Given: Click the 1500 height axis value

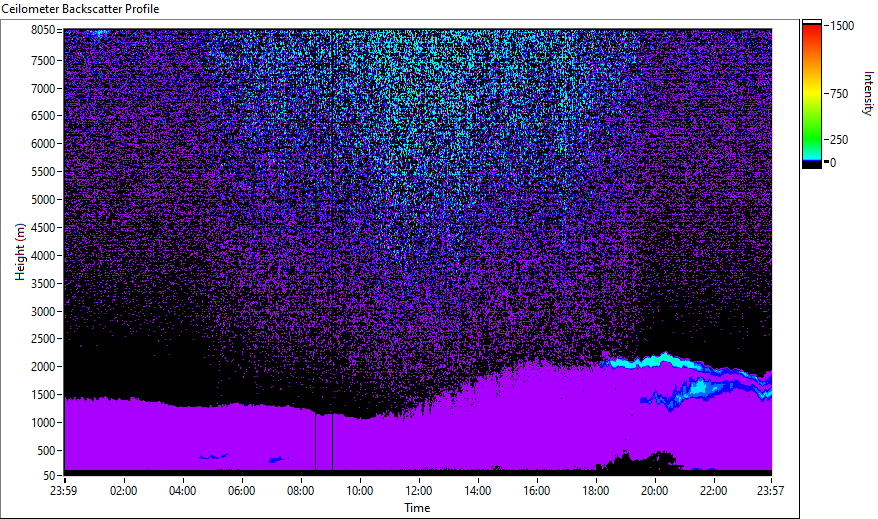Looking at the screenshot, I should pyautogui.click(x=43, y=395).
